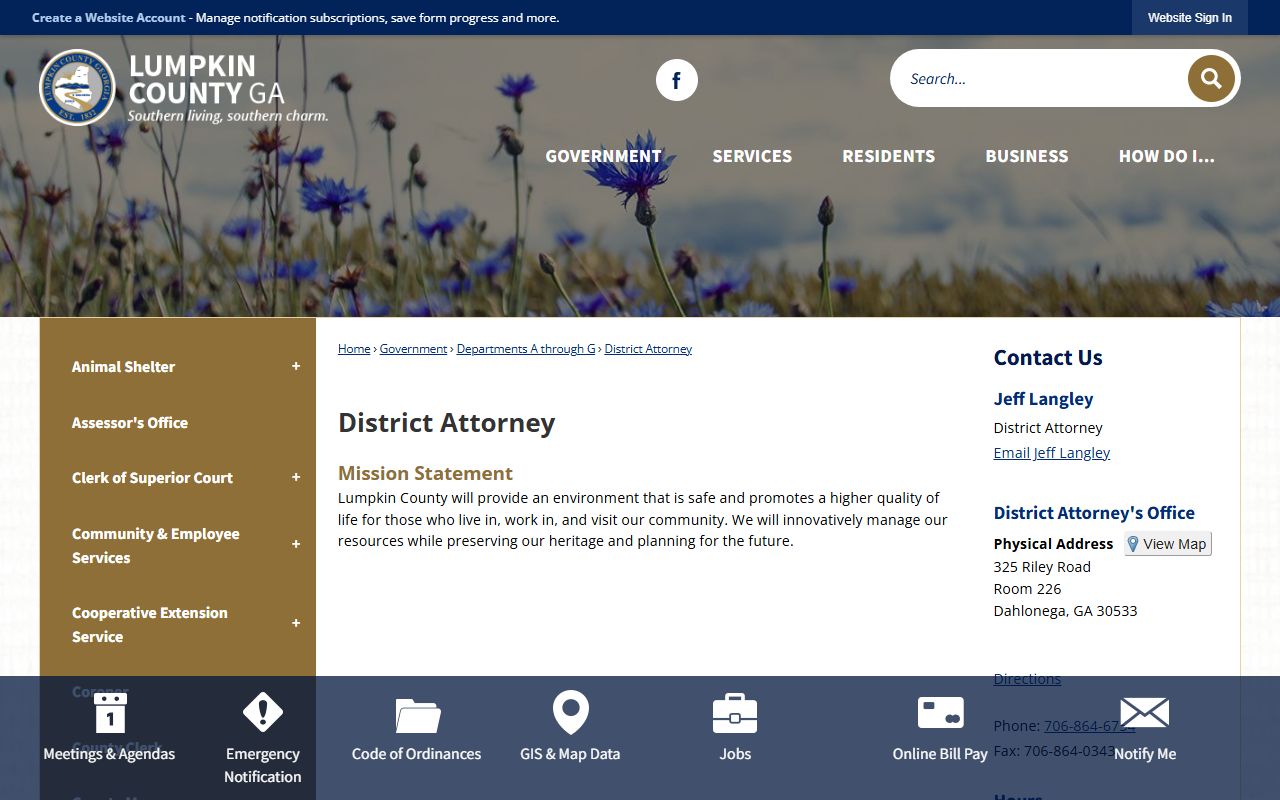This screenshot has height=800, width=1280.
Task: Click Email Jeff Langley link
Action: [x=1052, y=453]
